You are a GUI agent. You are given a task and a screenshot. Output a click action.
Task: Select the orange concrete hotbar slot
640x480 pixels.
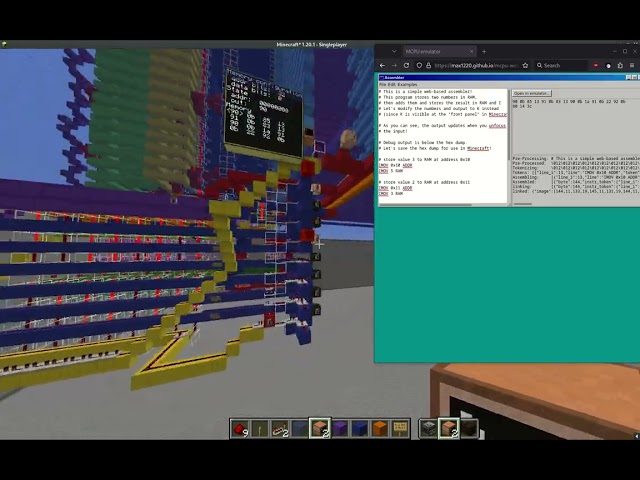point(380,429)
